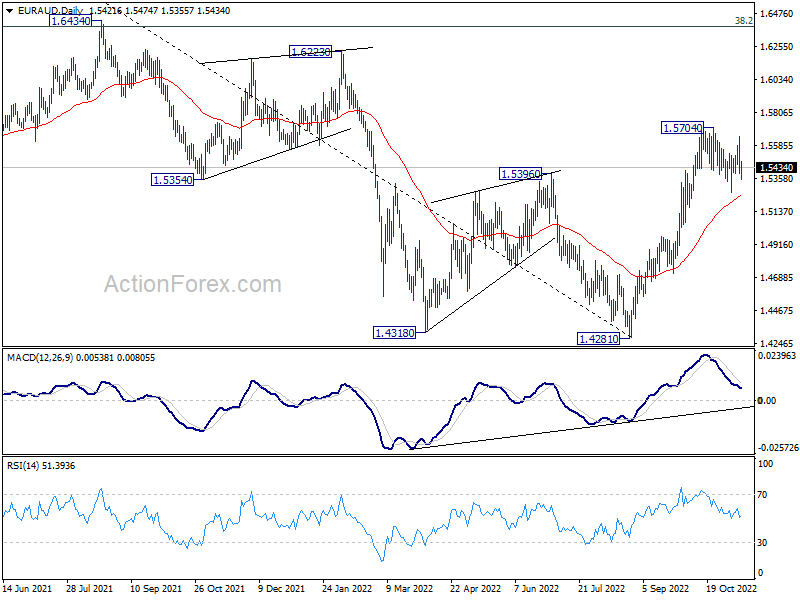Click the -0.025726 MACD axis value
Screen dimensions: 800x600
coord(777,447)
